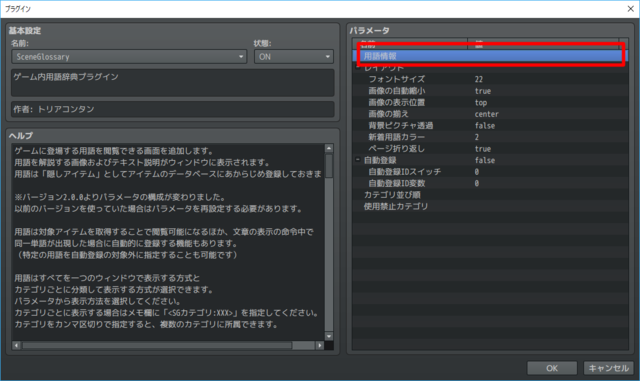Click the help text scroll-right arrow
Screen dimensions: 640x381
click(x=320, y=345)
